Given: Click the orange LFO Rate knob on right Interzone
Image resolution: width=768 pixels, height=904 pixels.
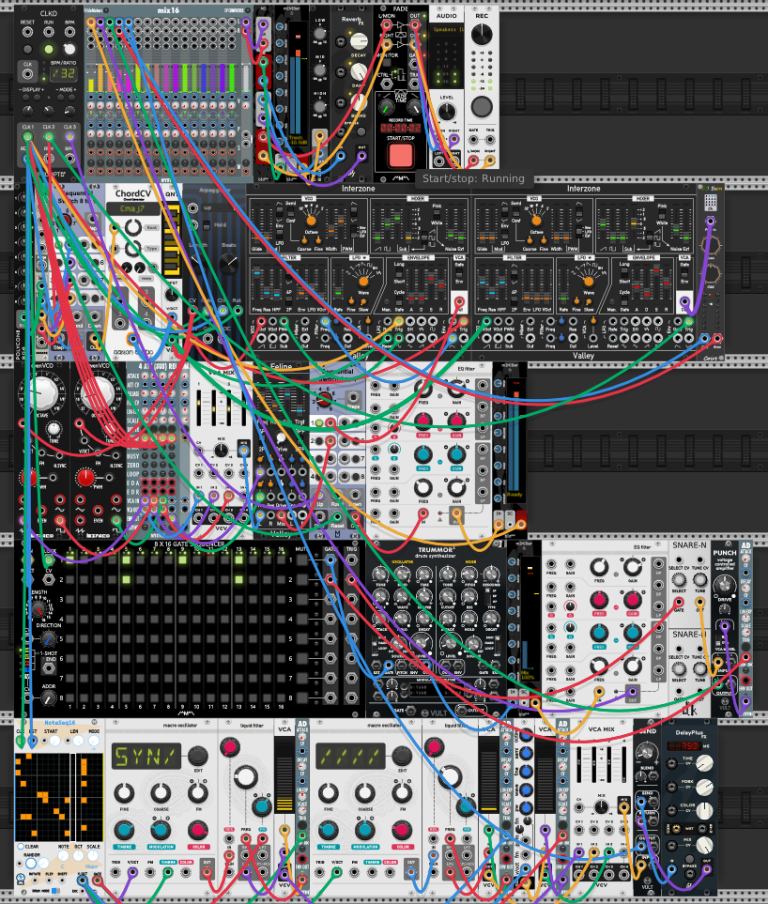Looking at the screenshot, I should (589, 281).
